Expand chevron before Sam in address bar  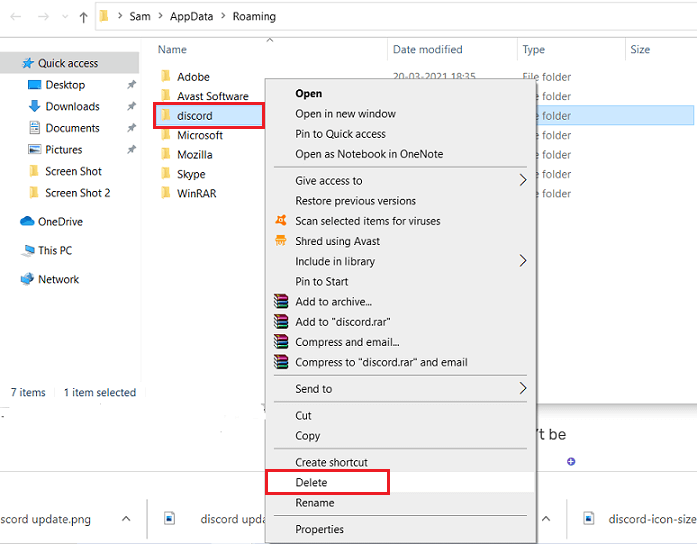click(120, 16)
